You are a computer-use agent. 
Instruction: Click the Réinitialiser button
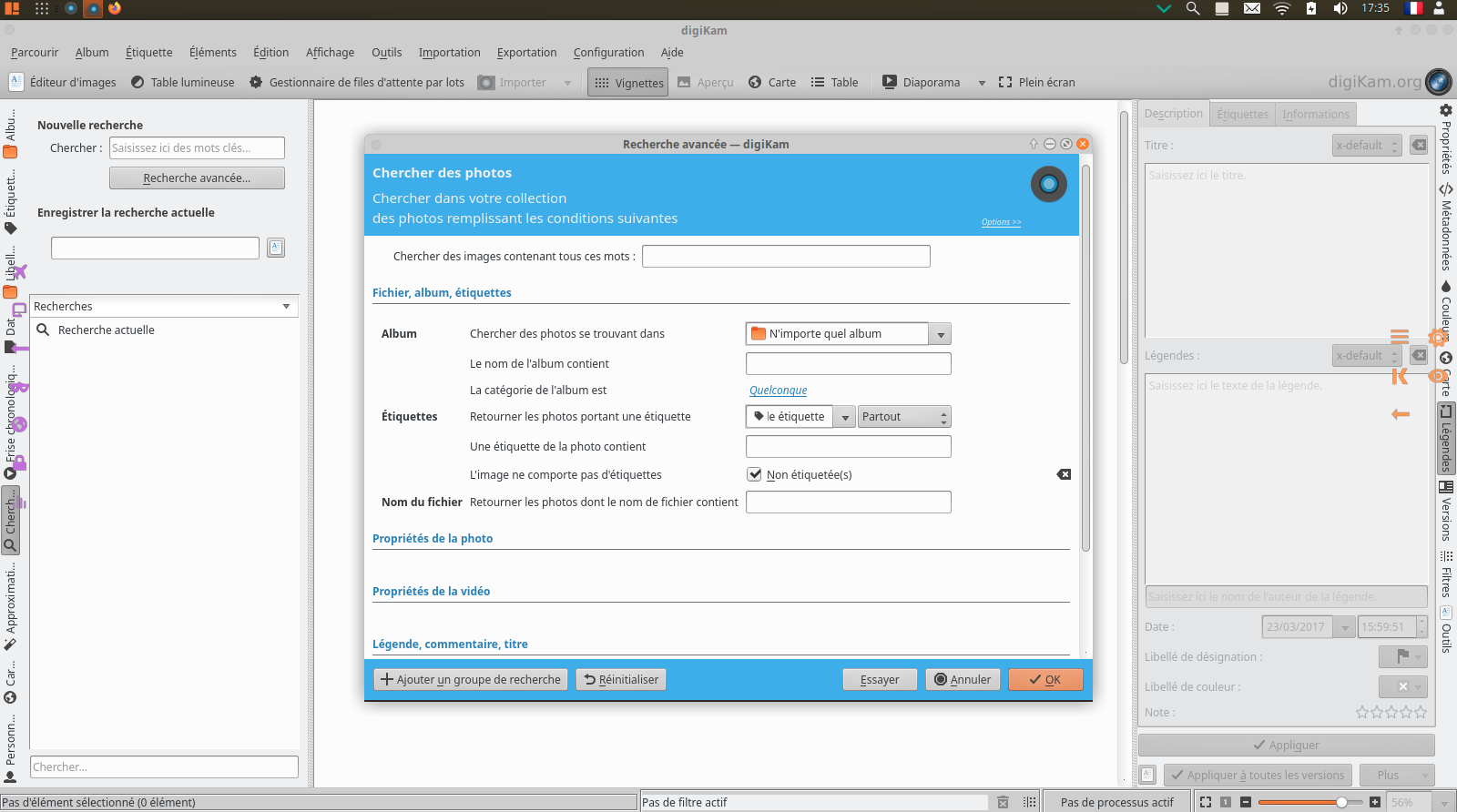(621, 679)
